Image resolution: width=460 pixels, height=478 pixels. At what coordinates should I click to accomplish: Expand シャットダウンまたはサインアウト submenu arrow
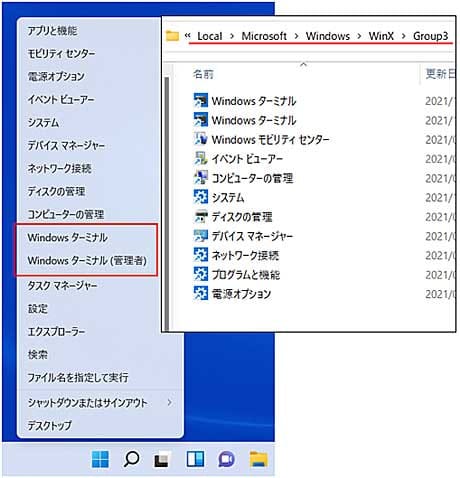tap(170, 403)
